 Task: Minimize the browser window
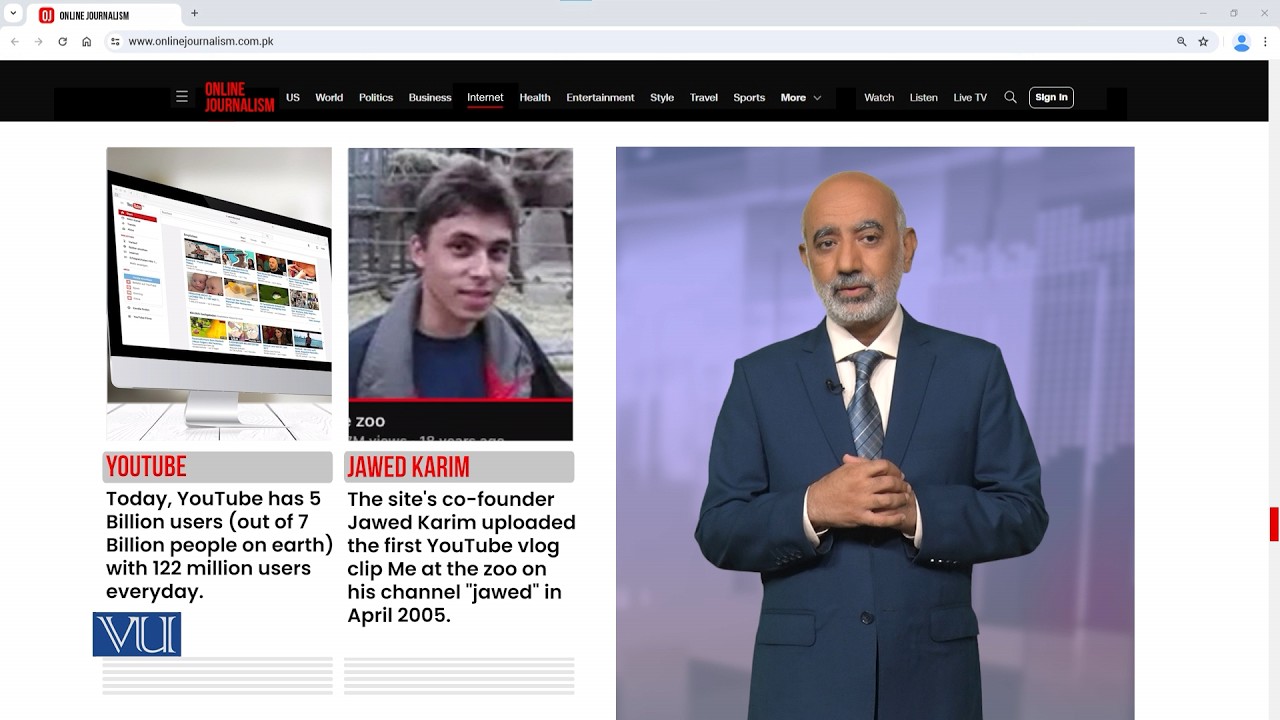pyautogui.click(x=1203, y=13)
